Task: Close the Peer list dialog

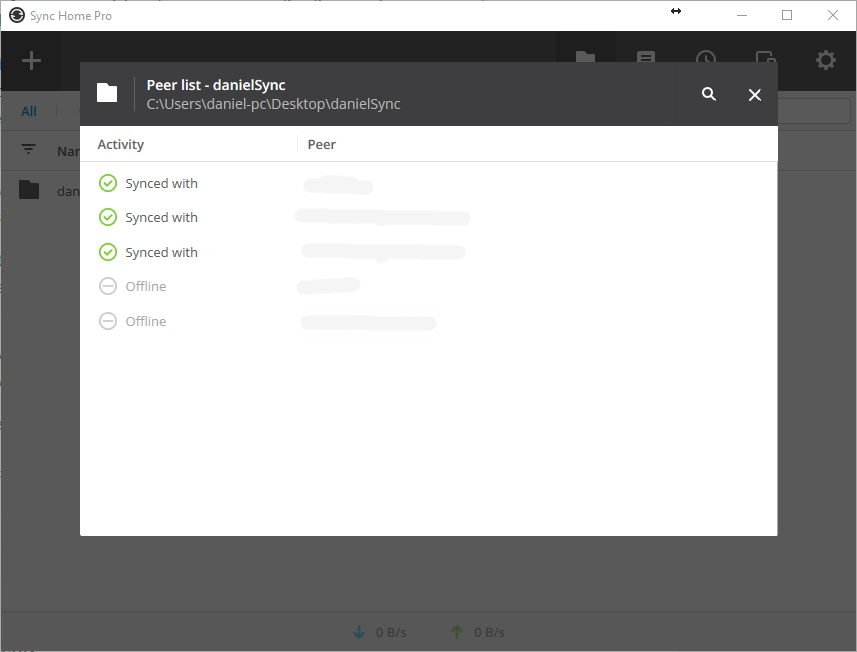Action: [755, 94]
